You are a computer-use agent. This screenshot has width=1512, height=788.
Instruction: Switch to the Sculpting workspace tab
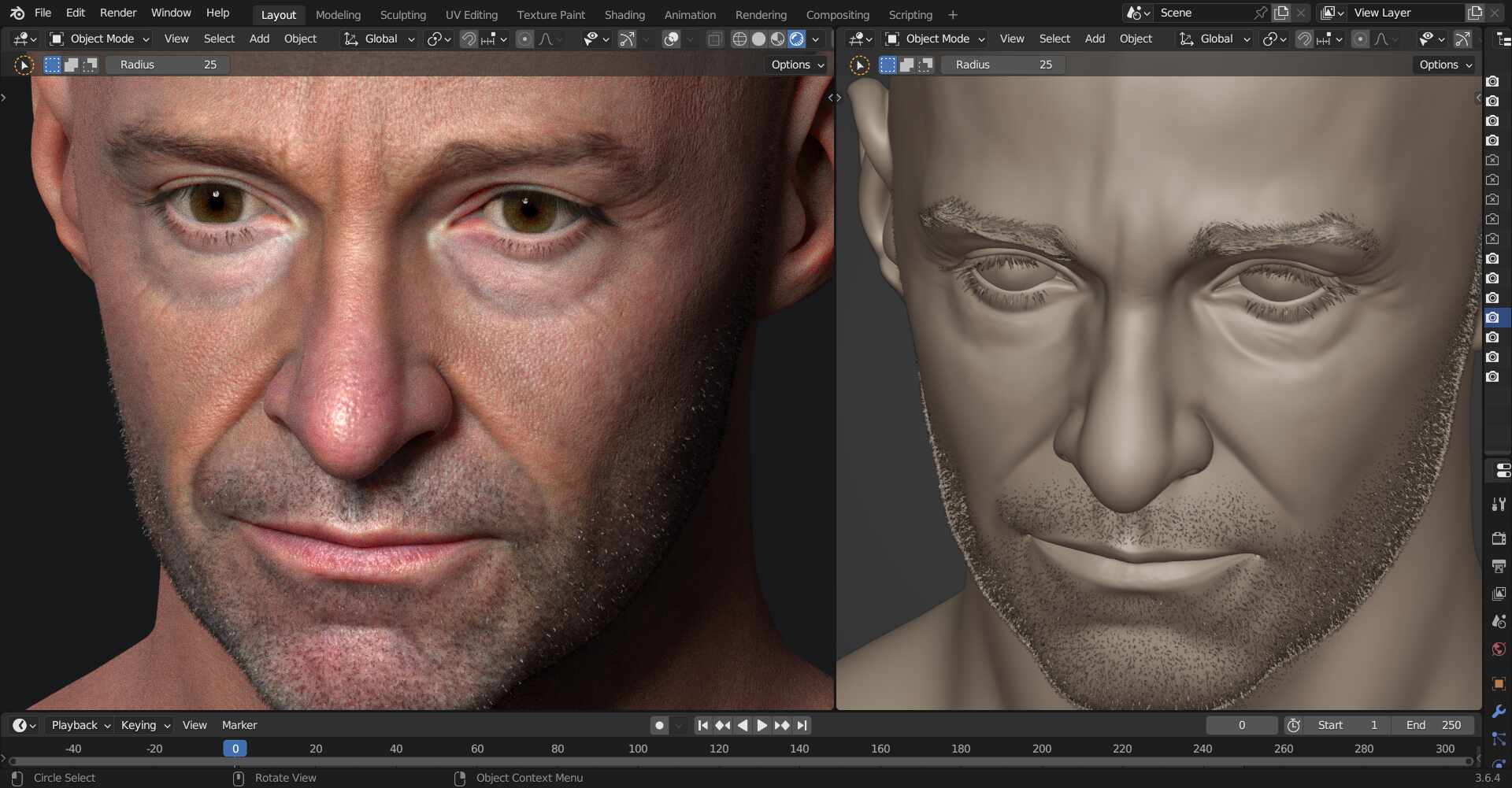point(402,14)
